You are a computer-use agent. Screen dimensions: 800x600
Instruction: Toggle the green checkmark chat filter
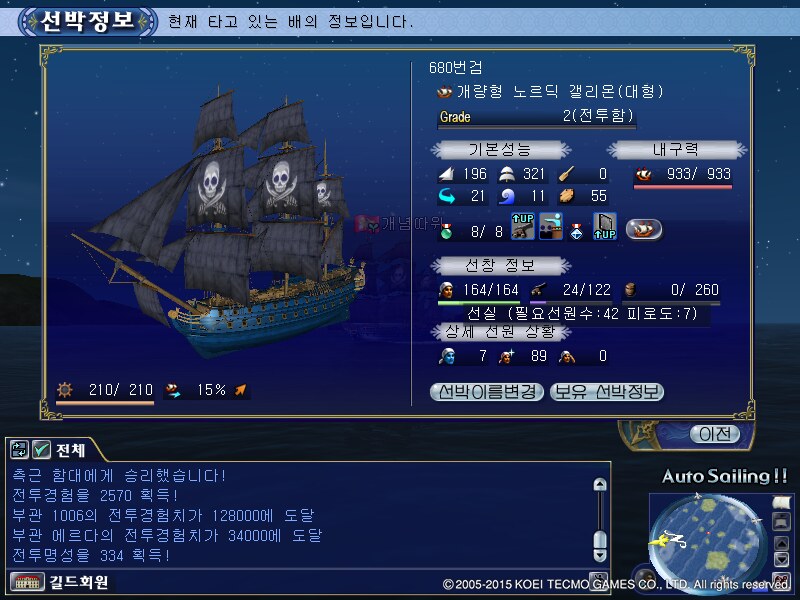pyautogui.click(x=41, y=449)
